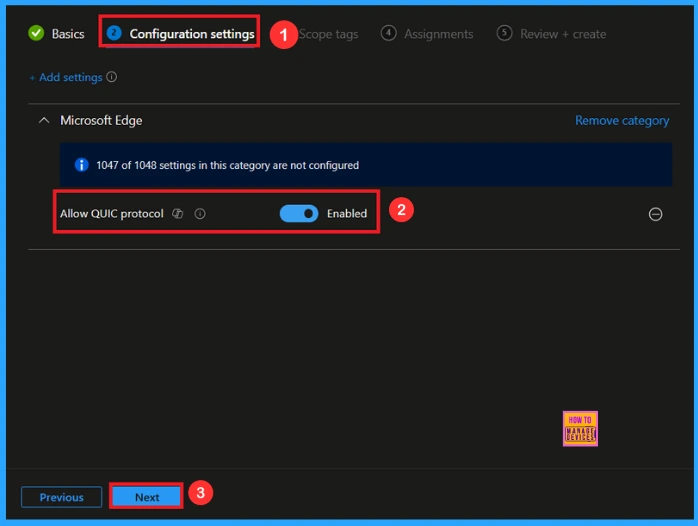This screenshot has height=526, width=698.
Task: Click the Enabled status text
Action: [x=347, y=214]
